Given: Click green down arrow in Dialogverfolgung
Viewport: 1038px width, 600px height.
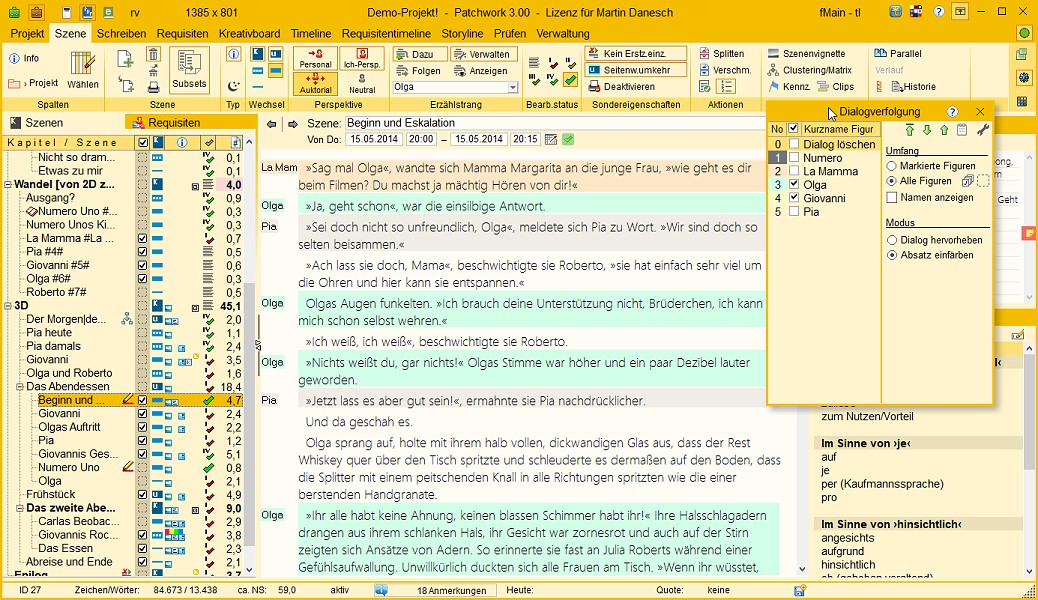Looking at the screenshot, I should (927, 130).
